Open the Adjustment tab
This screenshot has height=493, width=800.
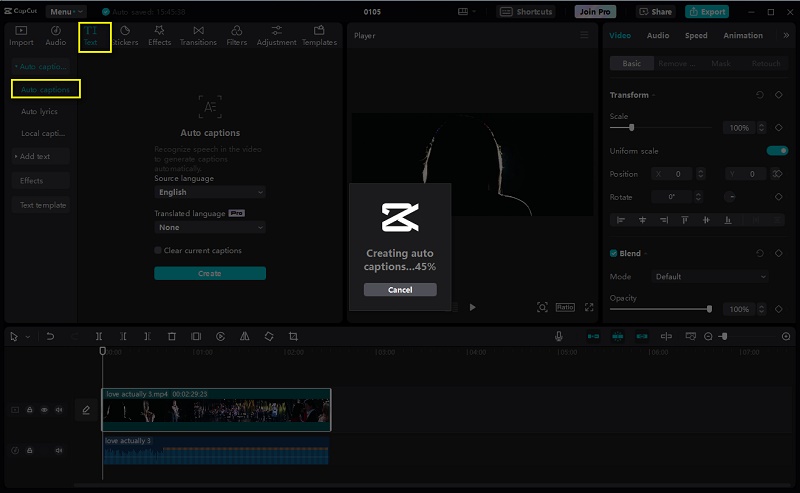coord(276,36)
